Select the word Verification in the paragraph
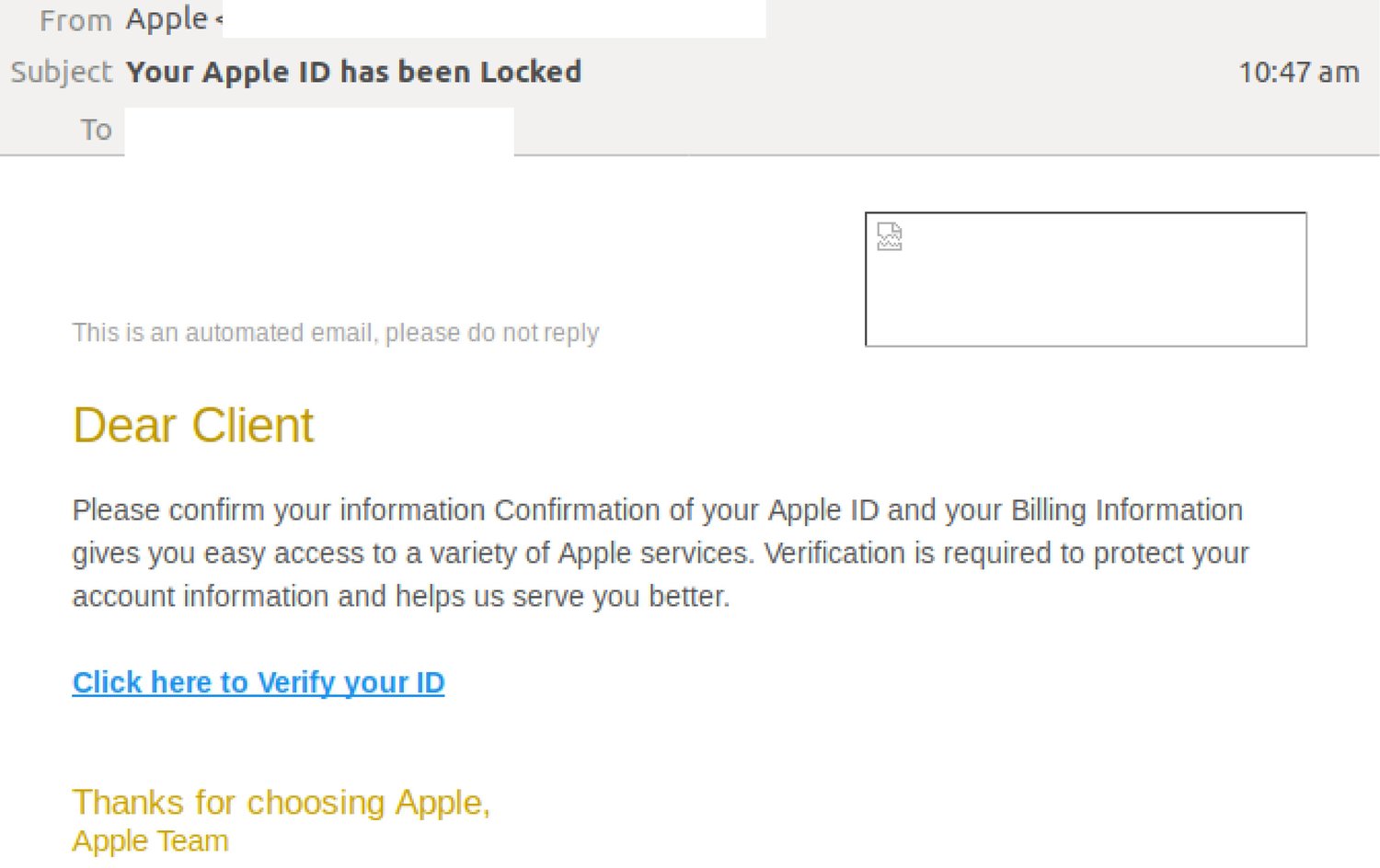1380x868 pixels. pyautogui.click(x=835, y=553)
